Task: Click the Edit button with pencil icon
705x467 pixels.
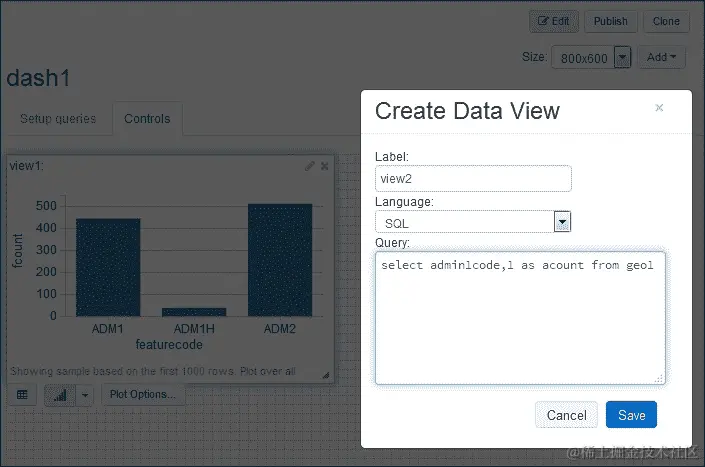Action: pyautogui.click(x=554, y=21)
